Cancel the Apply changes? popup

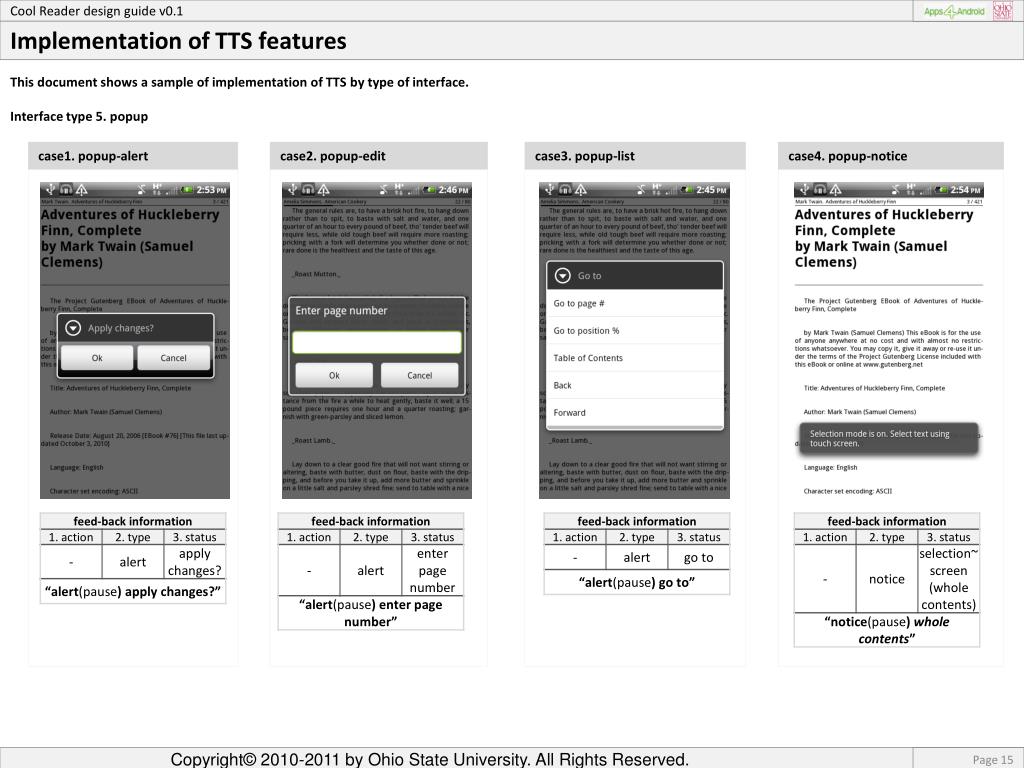point(173,358)
